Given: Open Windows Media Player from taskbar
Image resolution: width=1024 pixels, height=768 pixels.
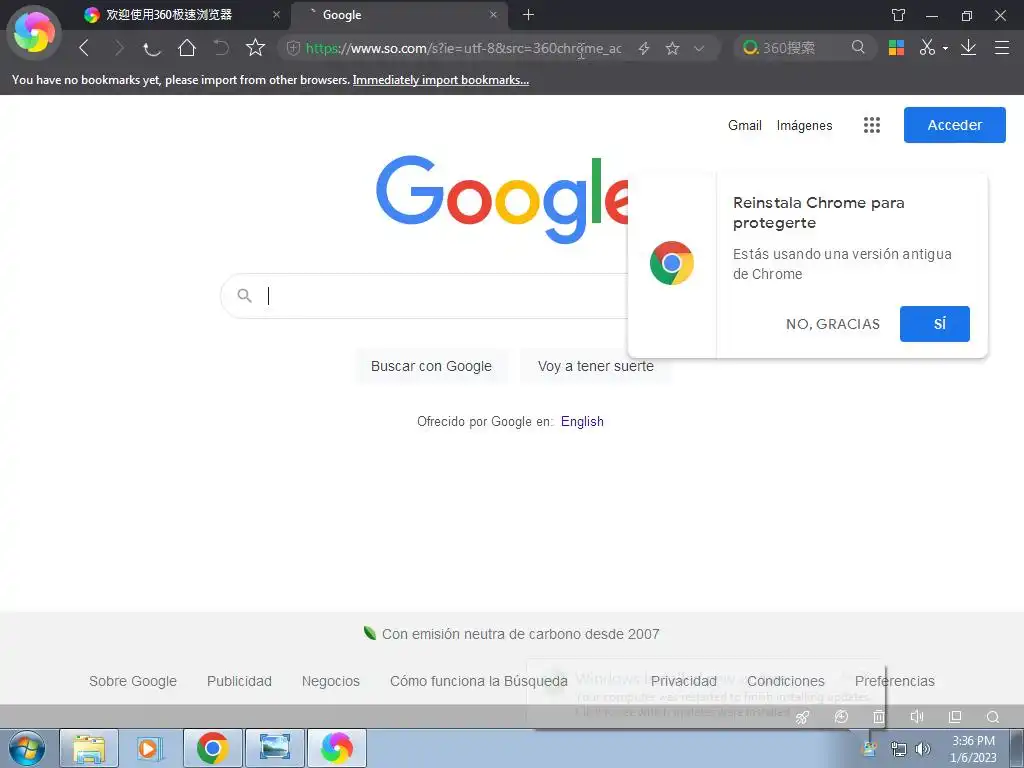Looking at the screenshot, I should click(149, 748).
